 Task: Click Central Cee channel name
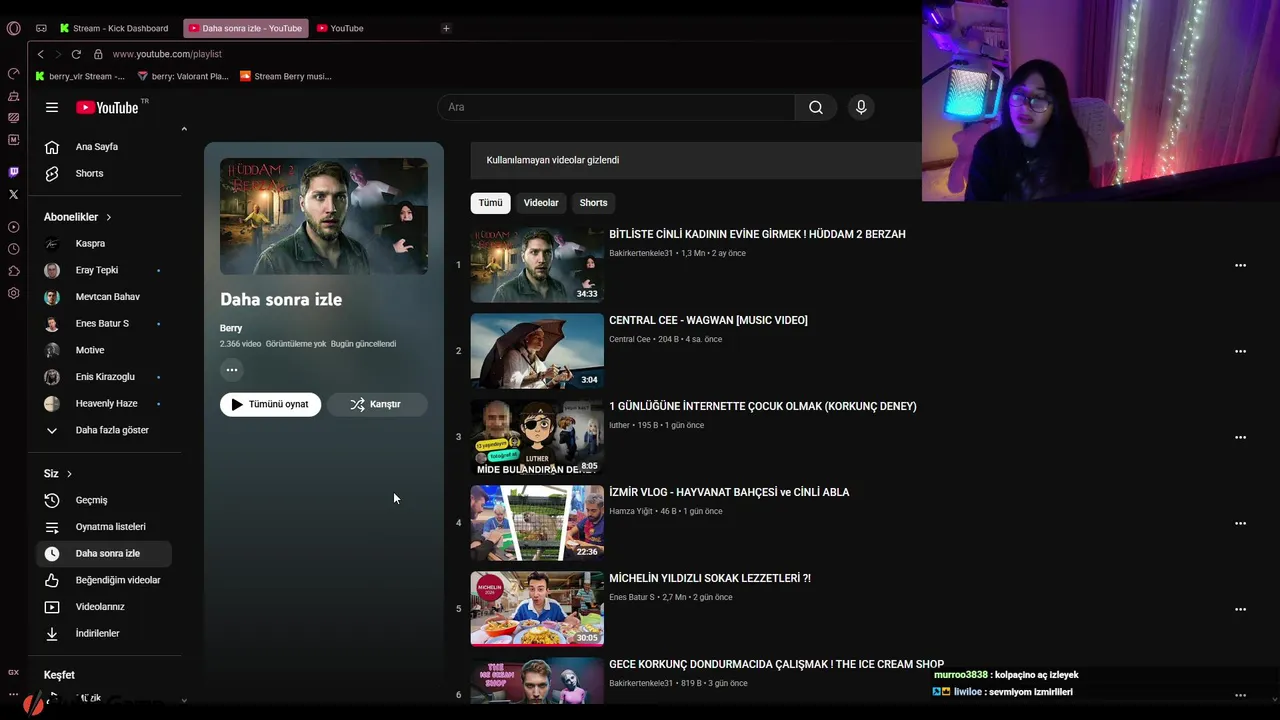click(x=630, y=339)
